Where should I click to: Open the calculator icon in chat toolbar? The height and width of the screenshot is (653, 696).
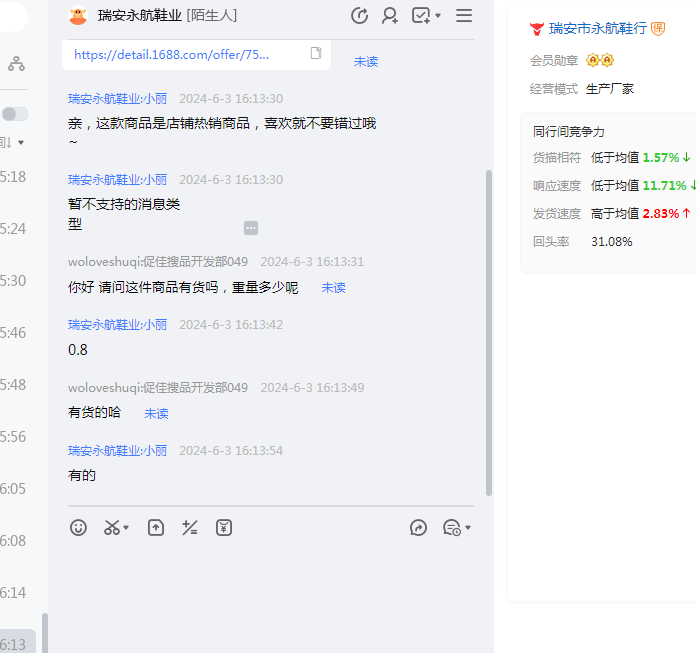(x=189, y=527)
